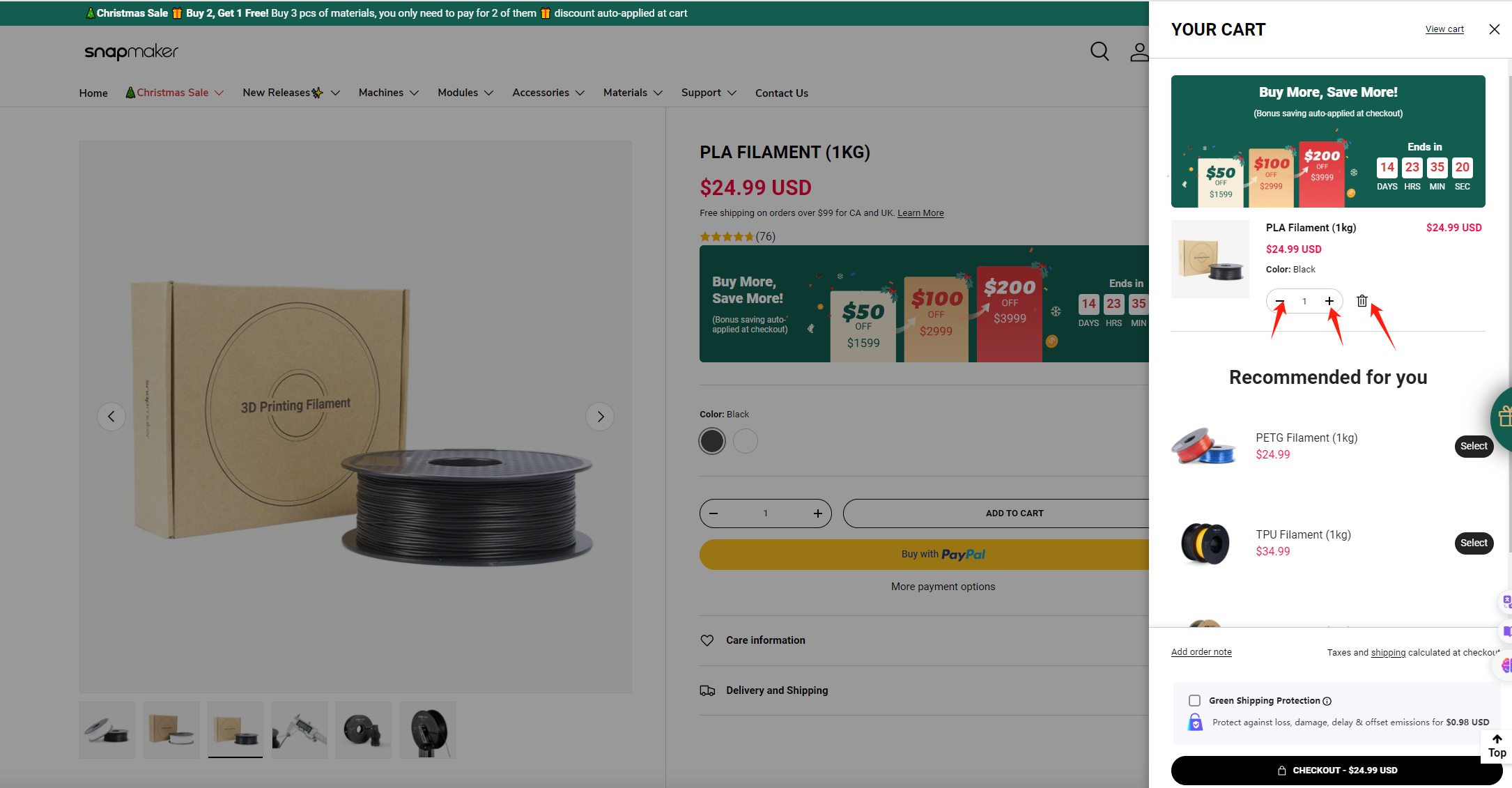Open the account profile icon
Image resolution: width=1512 pixels, height=788 pixels.
coord(1139,52)
